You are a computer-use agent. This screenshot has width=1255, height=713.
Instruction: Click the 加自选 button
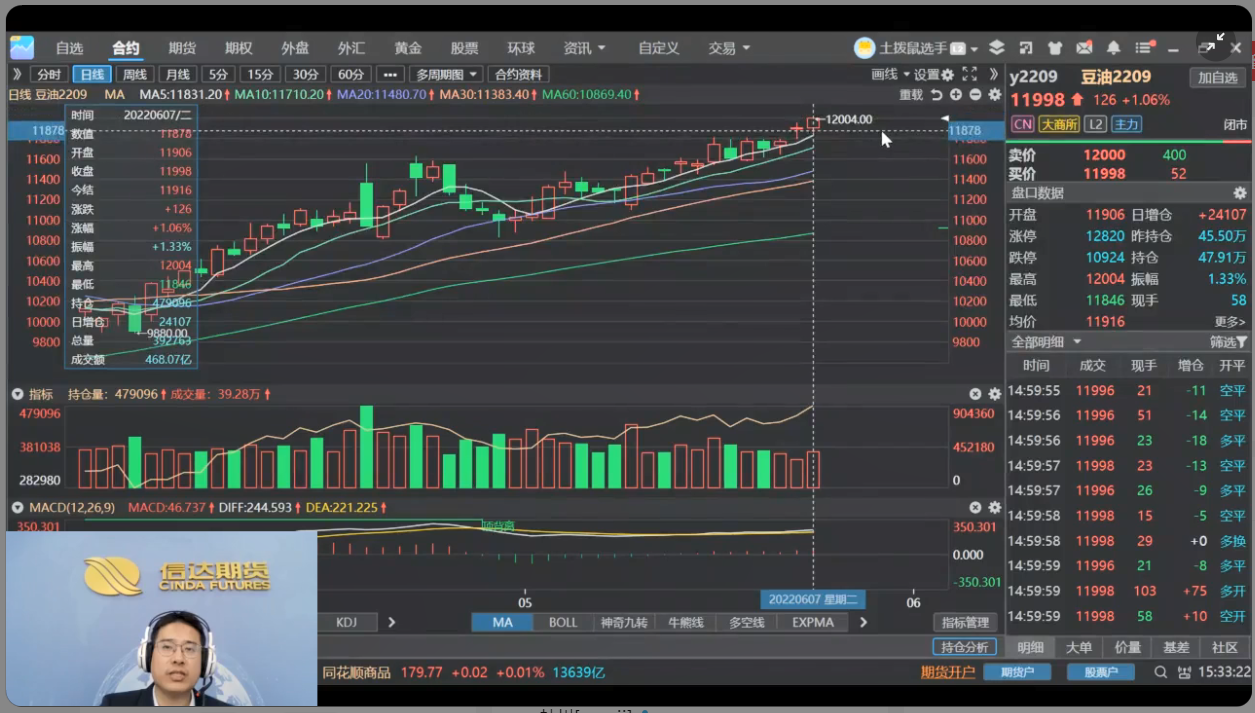pyautogui.click(x=1217, y=78)
